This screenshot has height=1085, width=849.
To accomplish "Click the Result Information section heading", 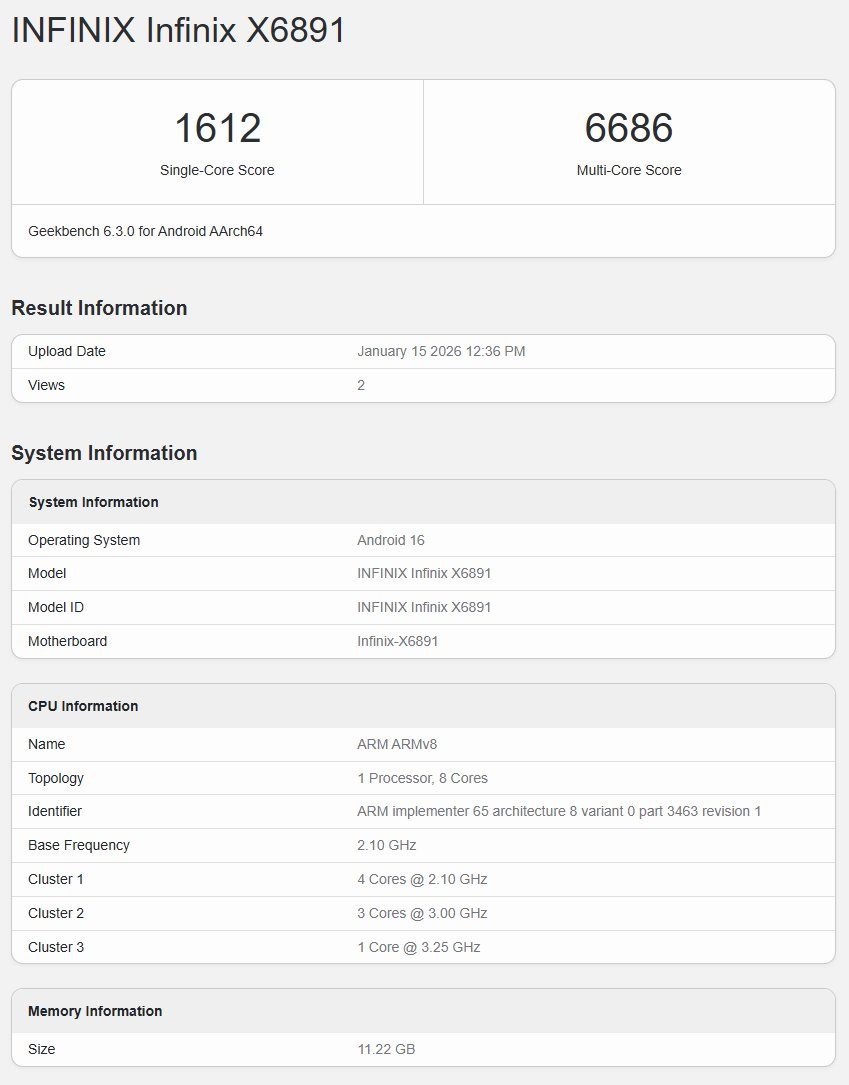I will pyautogui.click(x=98, y=308).
